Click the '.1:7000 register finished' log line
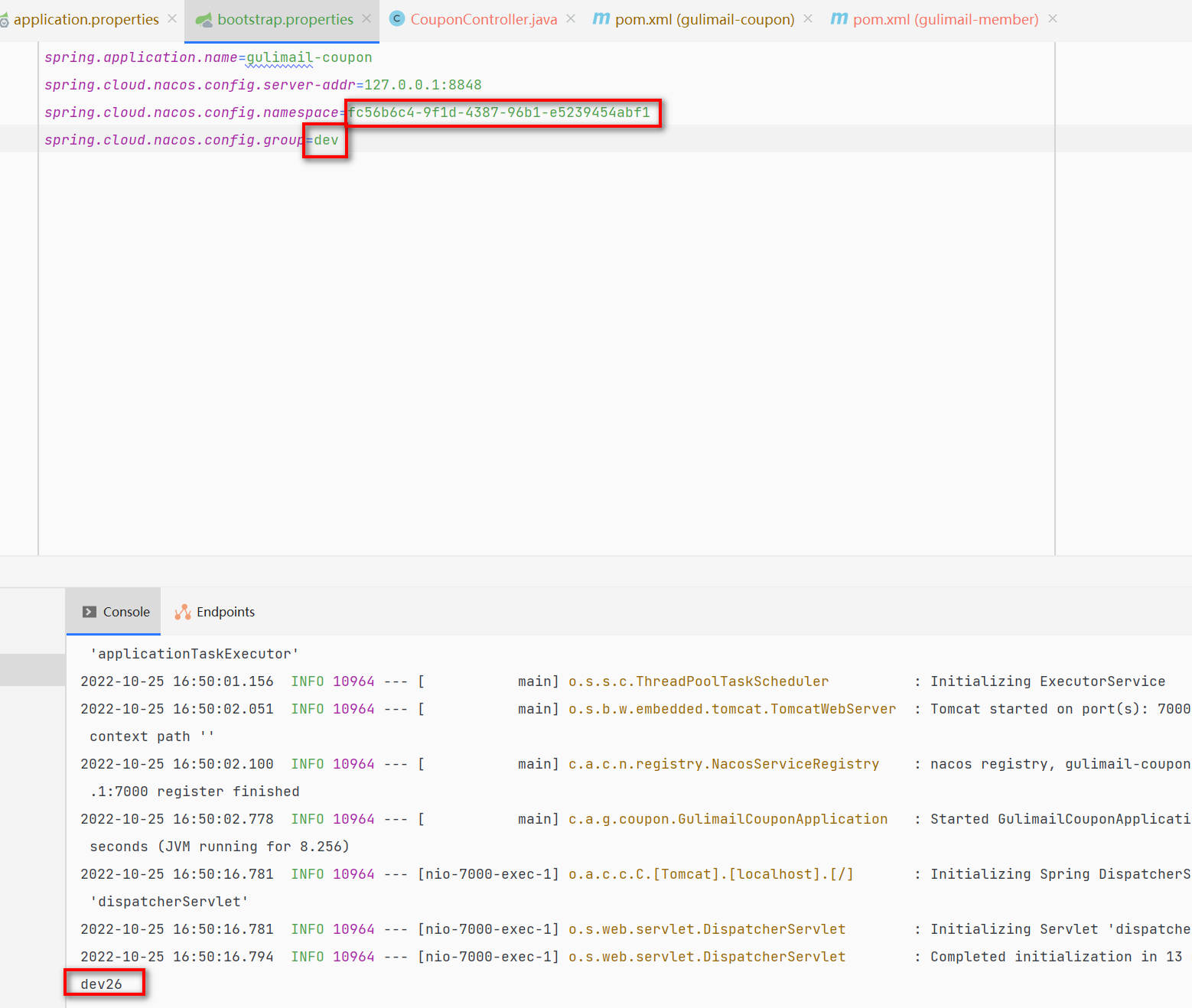 coord(194,792)
